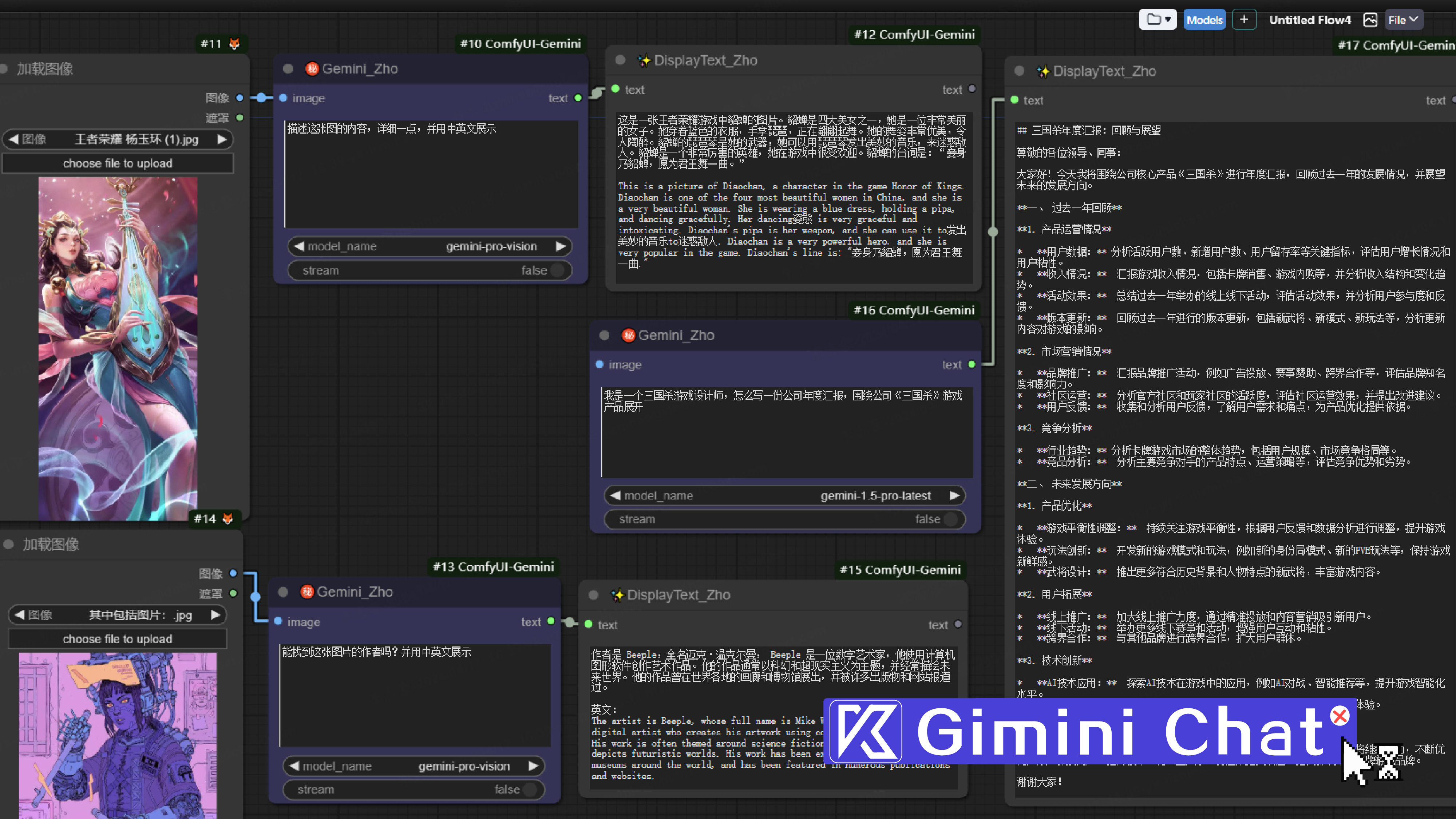Click the red Gemini icon on node #16

pos(629,335)
